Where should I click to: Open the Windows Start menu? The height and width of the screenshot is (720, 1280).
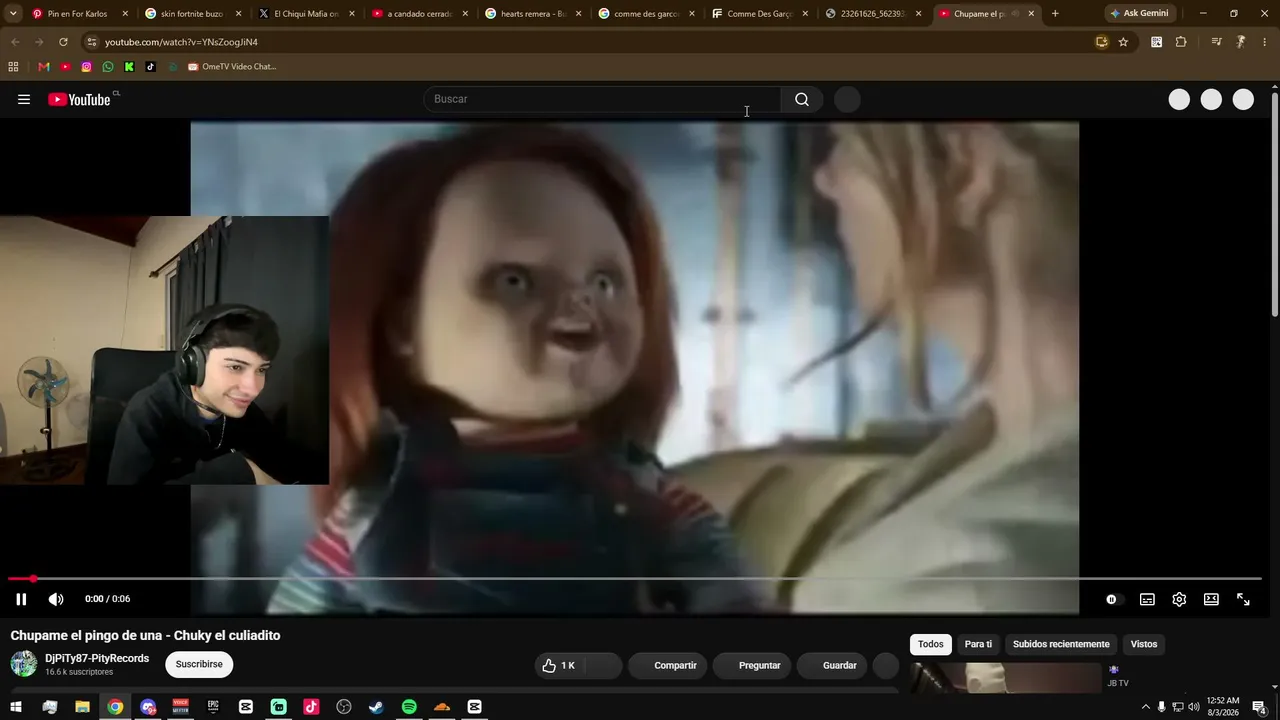point(16,707)
